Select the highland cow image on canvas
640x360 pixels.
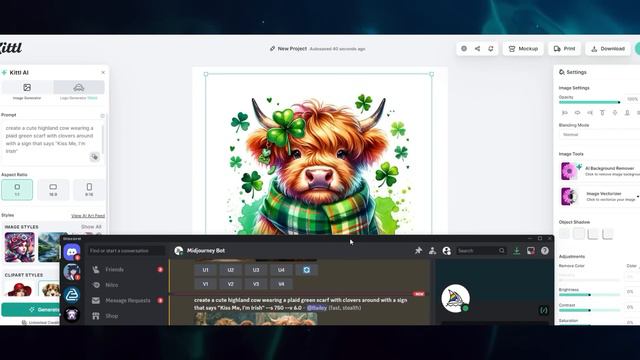pyautogui.click(x=319, y=163)
